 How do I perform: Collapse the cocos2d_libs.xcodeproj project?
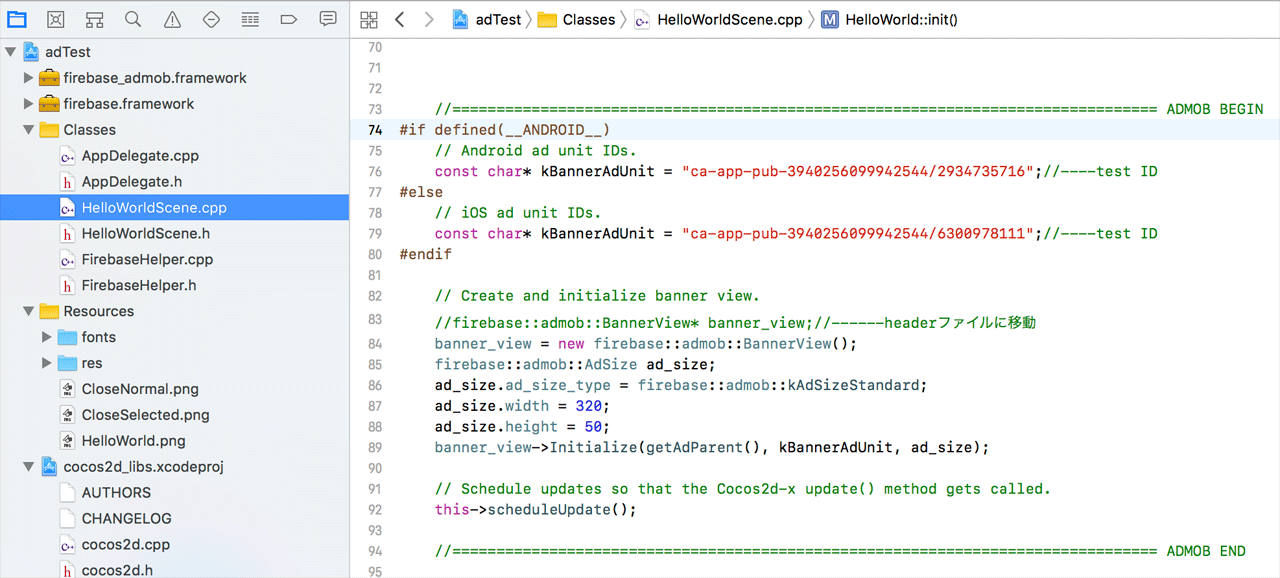point(28,467)
